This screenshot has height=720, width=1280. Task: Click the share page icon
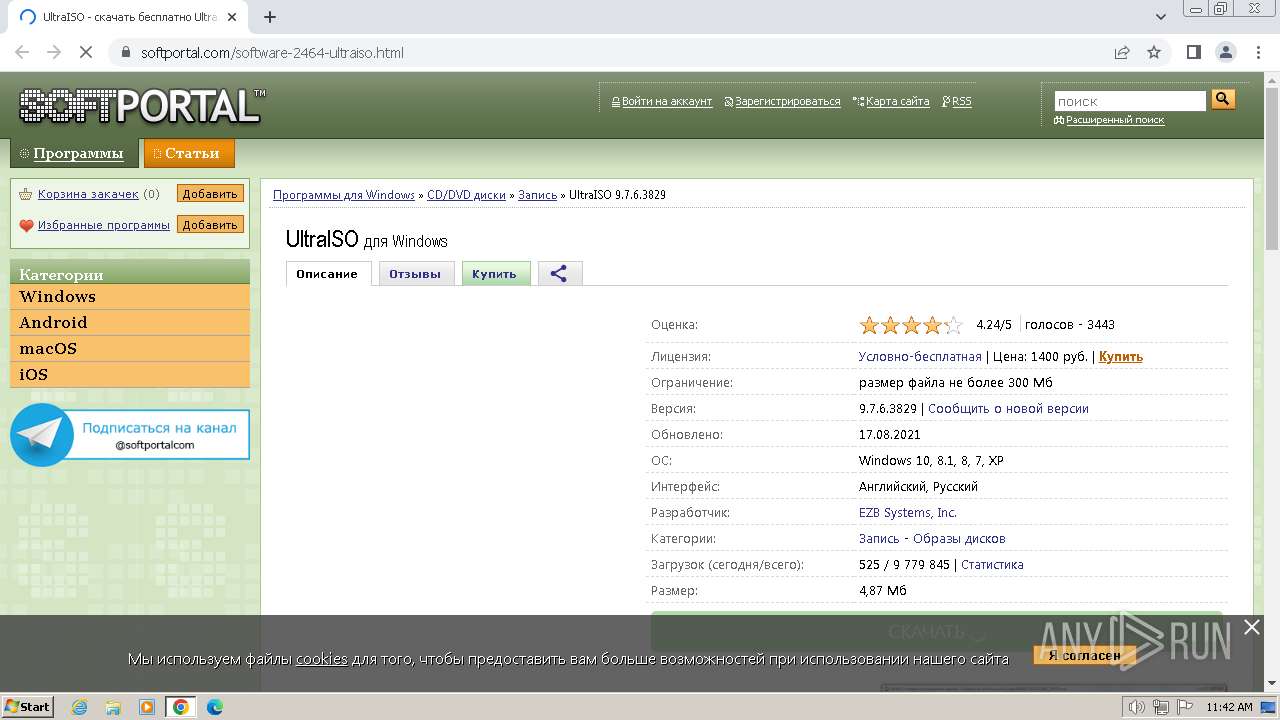[x=1122, y=52]
